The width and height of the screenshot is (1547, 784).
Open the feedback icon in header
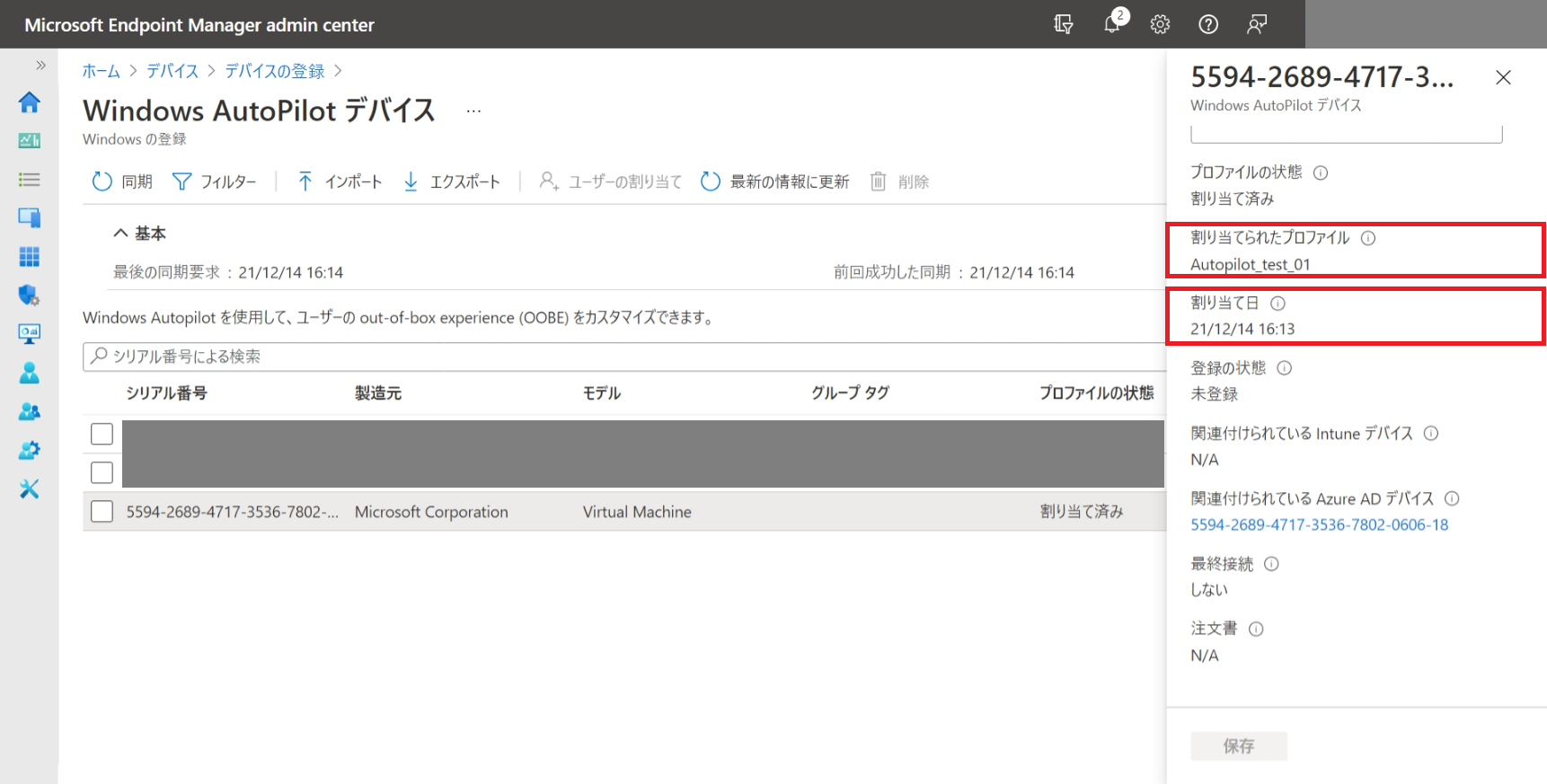point(1257,24)
